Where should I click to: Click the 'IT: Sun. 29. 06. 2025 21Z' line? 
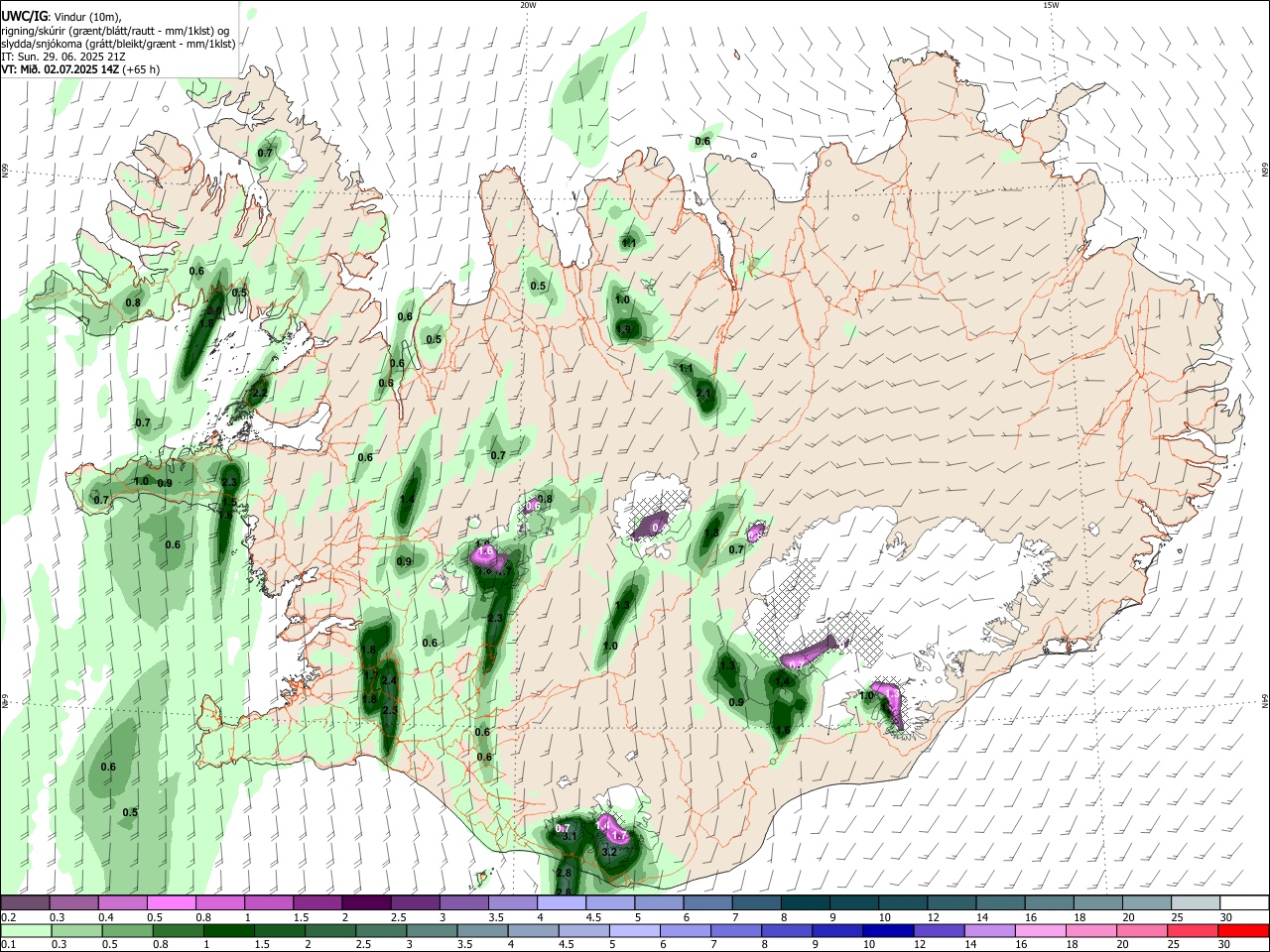[x=63, y=57]
